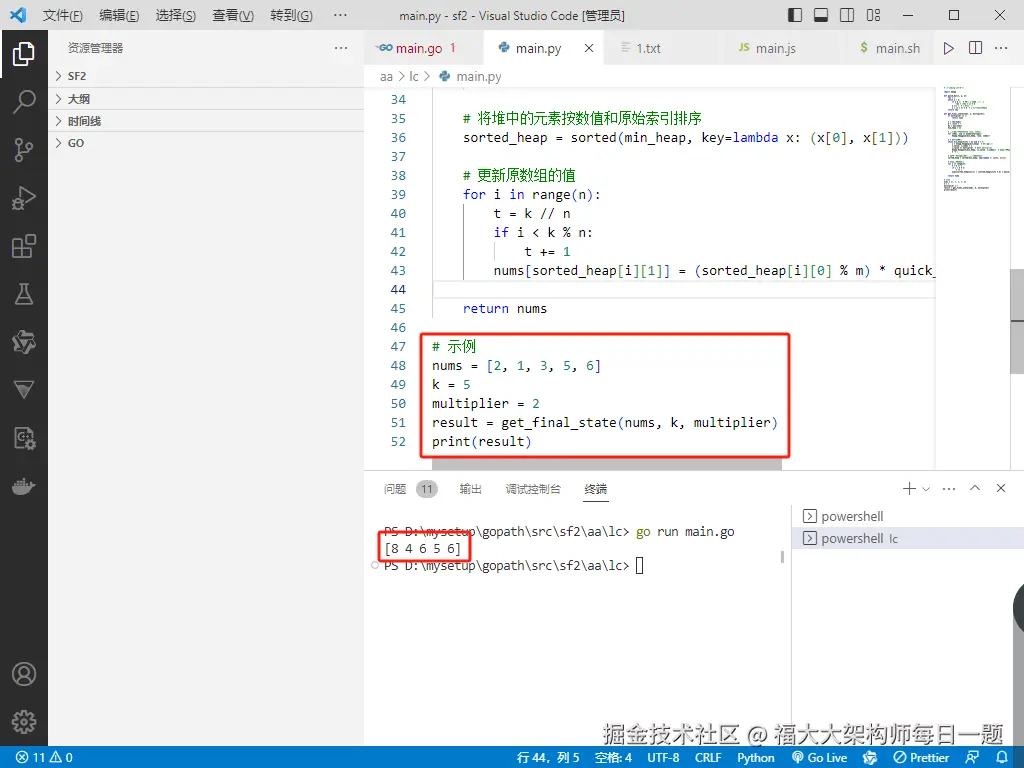Screen dimensions: 1024x768
Task: Open Run and Debug view
Action: [x=24, y=198]
